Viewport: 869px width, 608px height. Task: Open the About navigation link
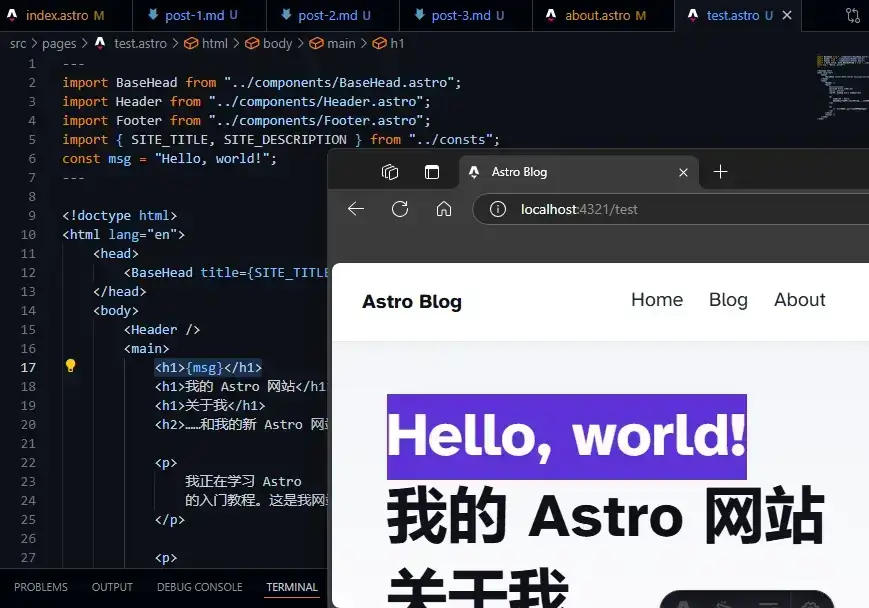pos(799,300)
